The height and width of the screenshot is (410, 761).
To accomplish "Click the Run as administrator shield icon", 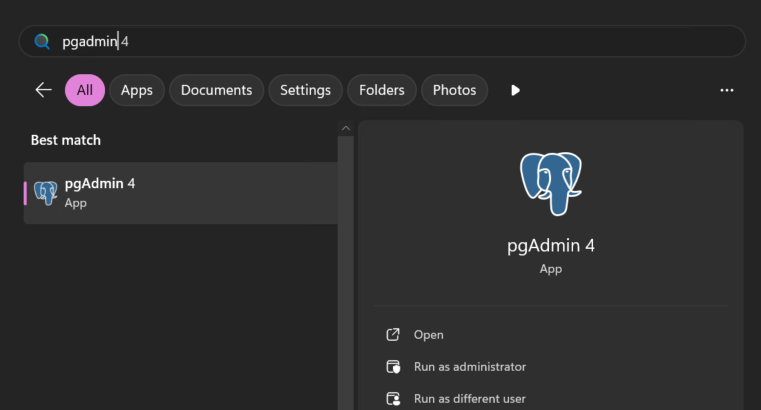I will pyautogui.click(x=393, y=367).
